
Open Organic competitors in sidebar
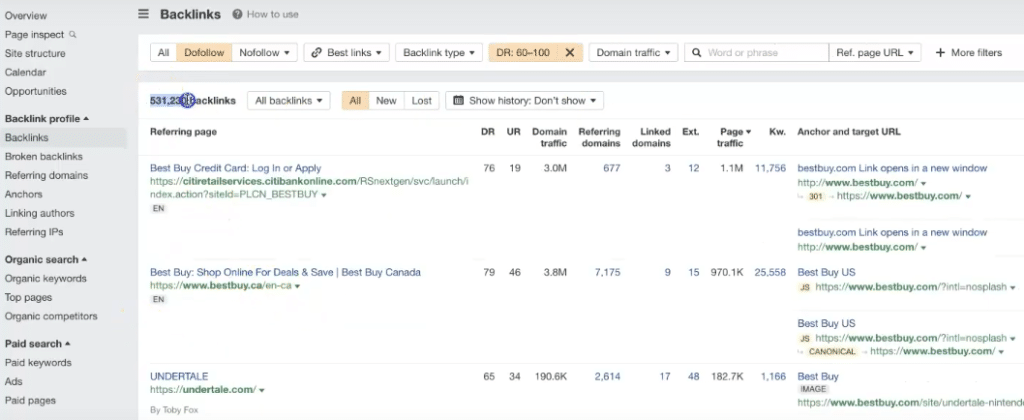51,316
